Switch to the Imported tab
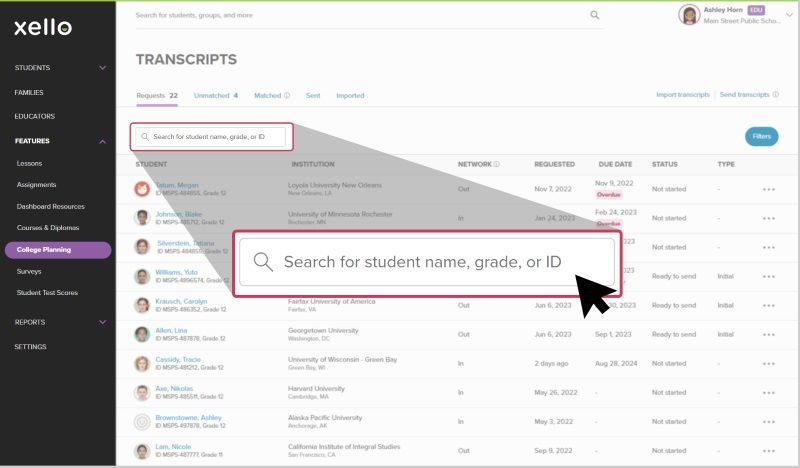 [x=350, y=96]
